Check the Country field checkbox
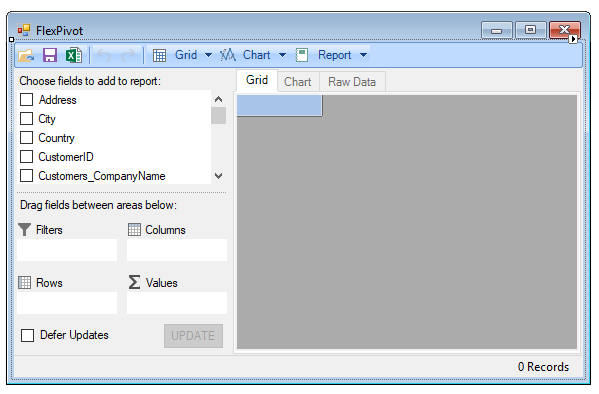The width and height of the screenshot is (599, 394). (x=26, y=137)
